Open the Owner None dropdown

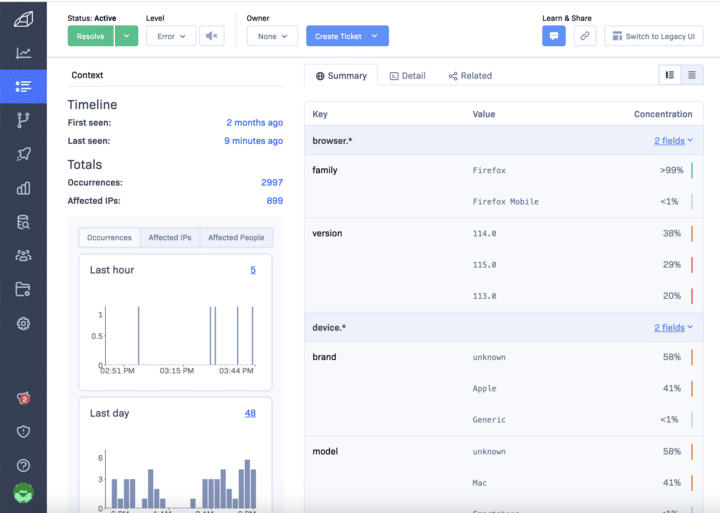272,36
